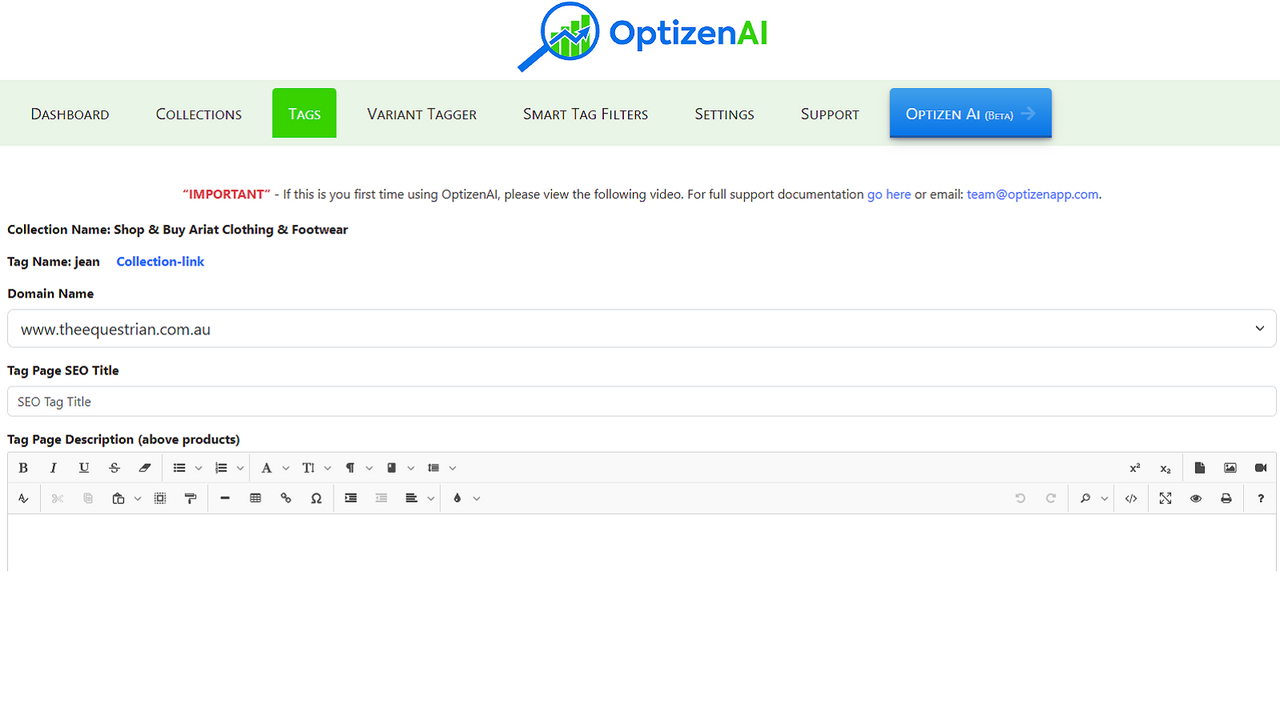Open the line height dropdown arrow
Viewport: 1280px width, 720px height.
coord(452,468)
